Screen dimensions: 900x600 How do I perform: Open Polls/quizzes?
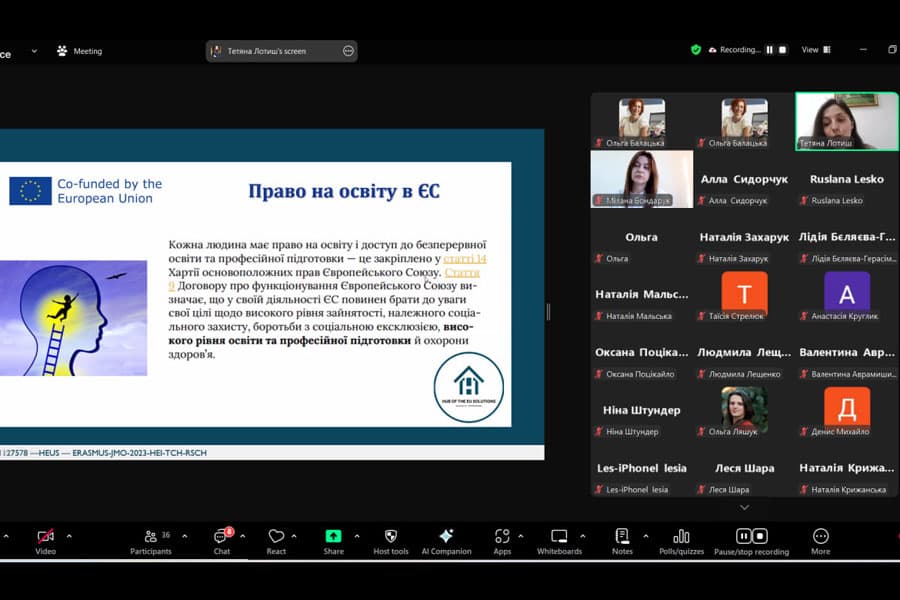pyautogui.click(x=681, y=538)
